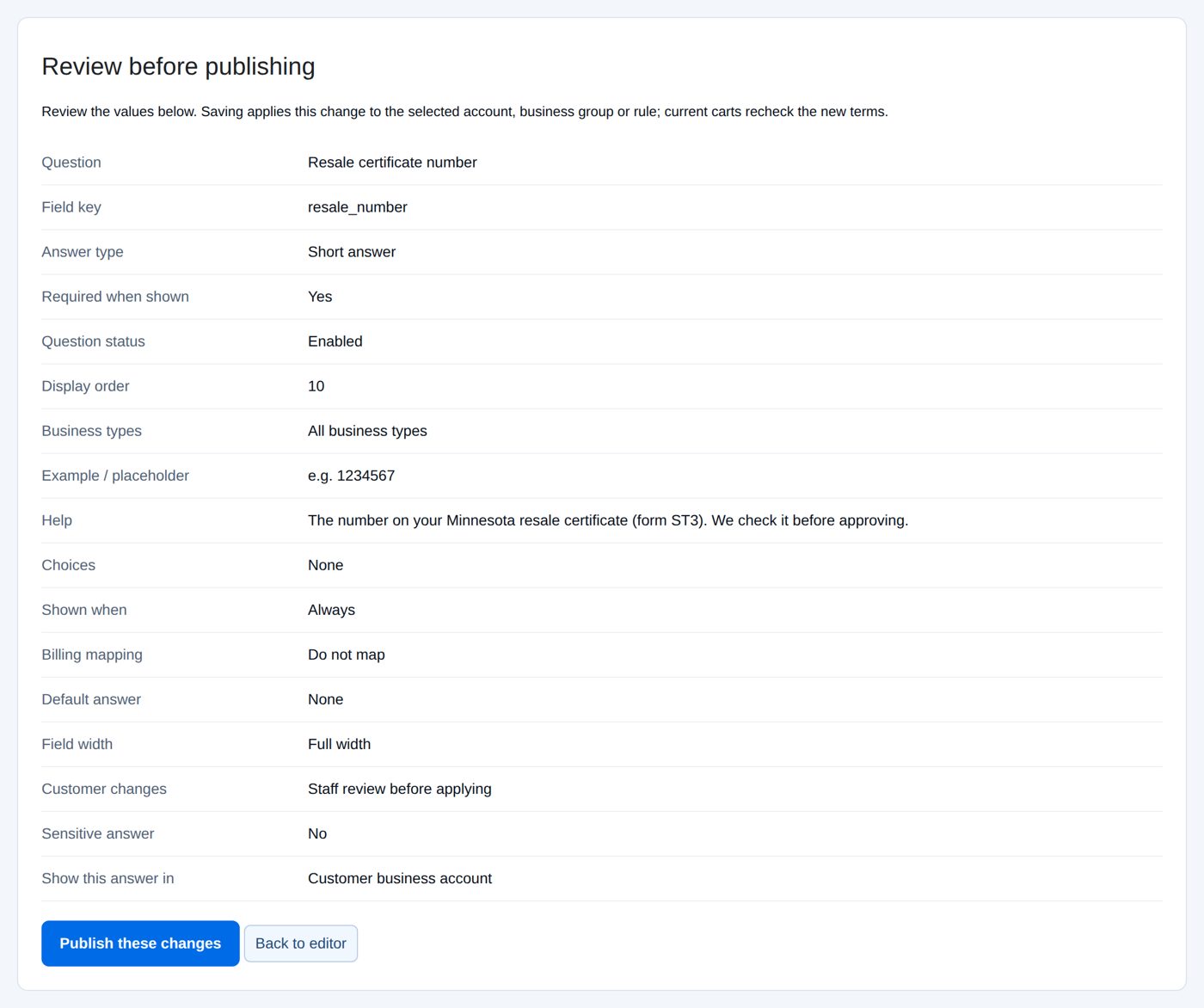Click the 'resale_number' field key value
1204x1008 pixels.
[x=358, y=207]
